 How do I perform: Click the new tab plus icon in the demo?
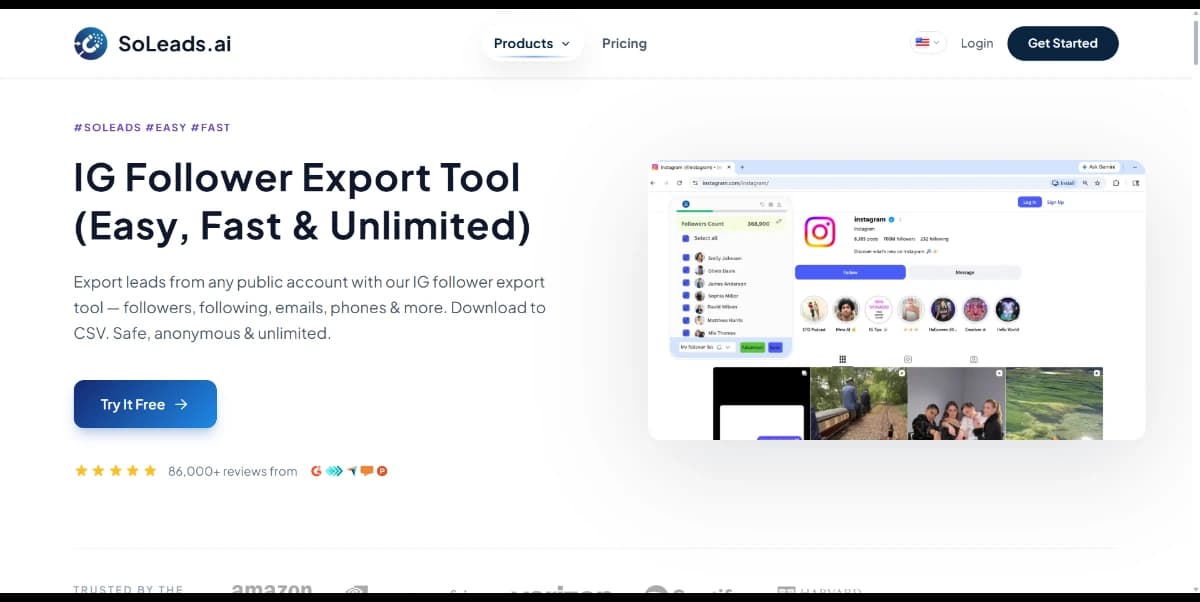point(742,167)
